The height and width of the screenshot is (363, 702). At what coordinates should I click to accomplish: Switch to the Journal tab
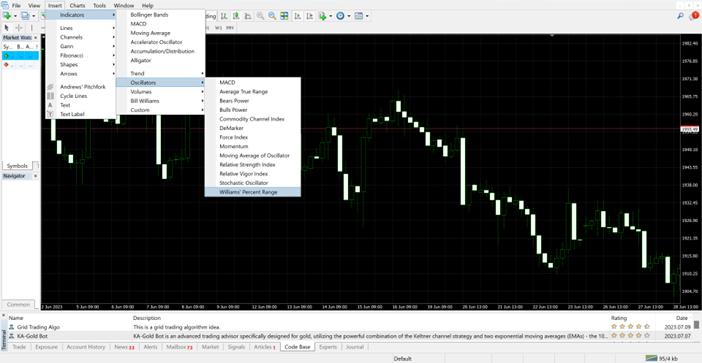355,347
